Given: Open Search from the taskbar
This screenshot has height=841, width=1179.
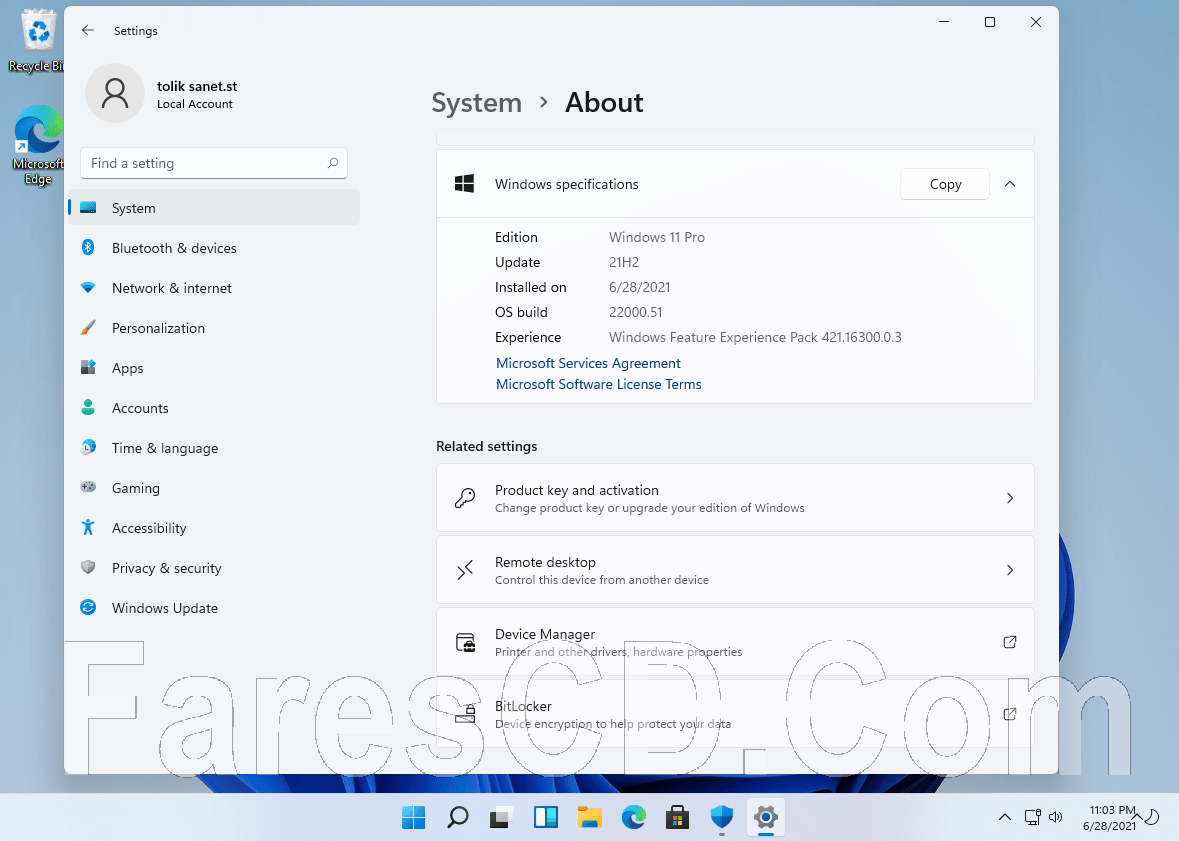Looking at the screenshot, I should click(457, 817).
